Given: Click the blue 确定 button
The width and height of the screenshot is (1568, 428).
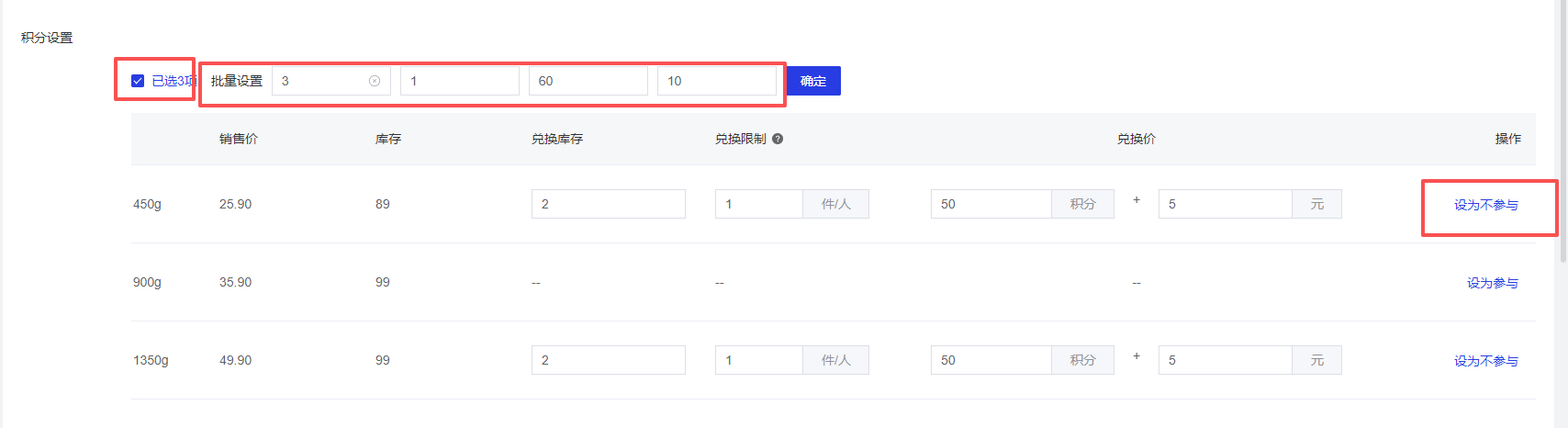Looking at the screenshot, I should tap(812, 81).
